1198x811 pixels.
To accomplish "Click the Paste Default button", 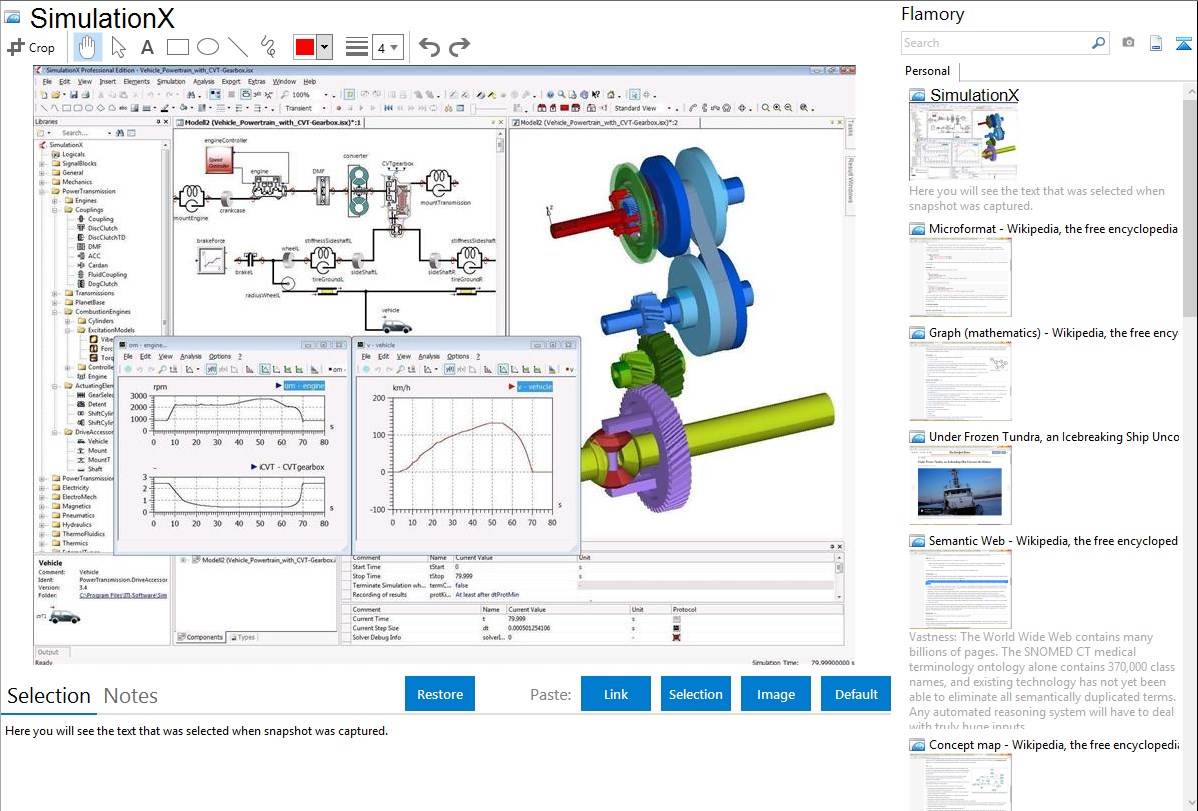I will click(856, 694).
